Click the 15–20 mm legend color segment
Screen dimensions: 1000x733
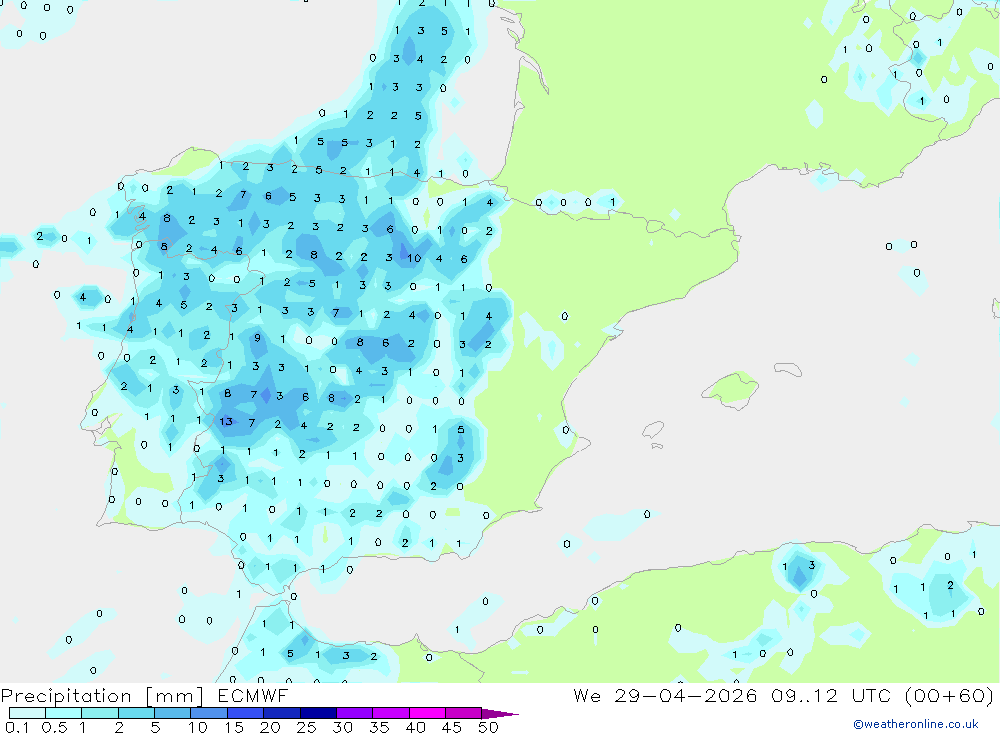tap(246, 713)
